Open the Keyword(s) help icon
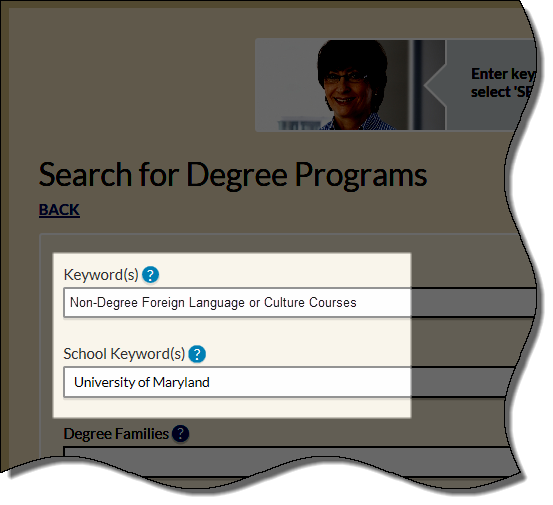The height and width of the screenshot is (505, 553). point(151,275)
